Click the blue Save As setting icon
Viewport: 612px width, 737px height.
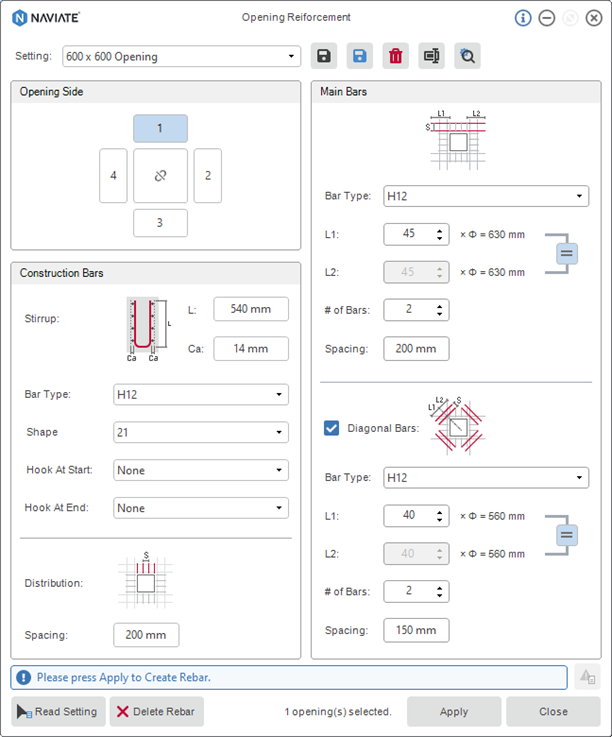point(359,57)
